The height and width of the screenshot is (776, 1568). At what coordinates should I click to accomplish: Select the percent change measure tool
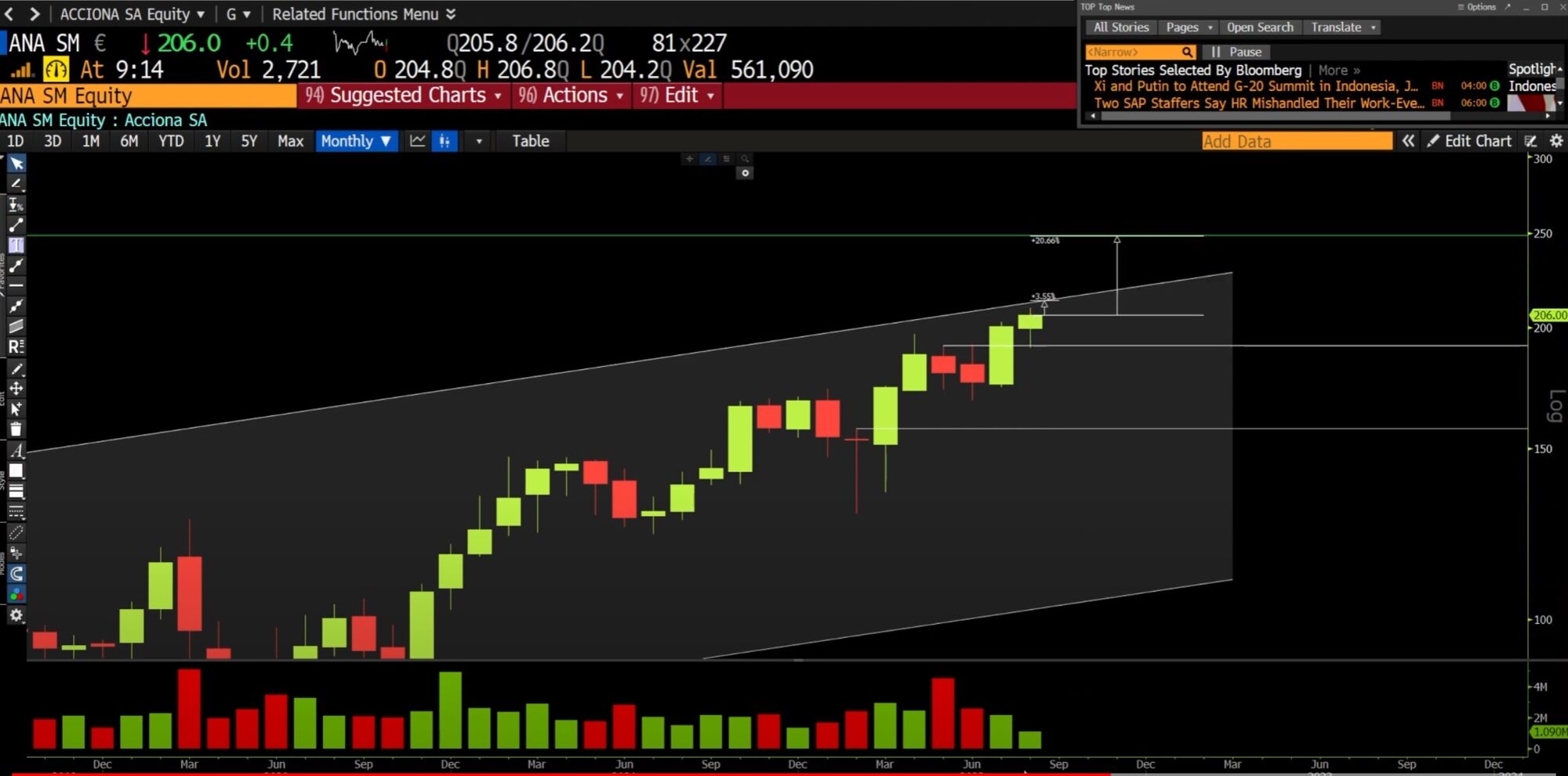click(x=16, y=205)
